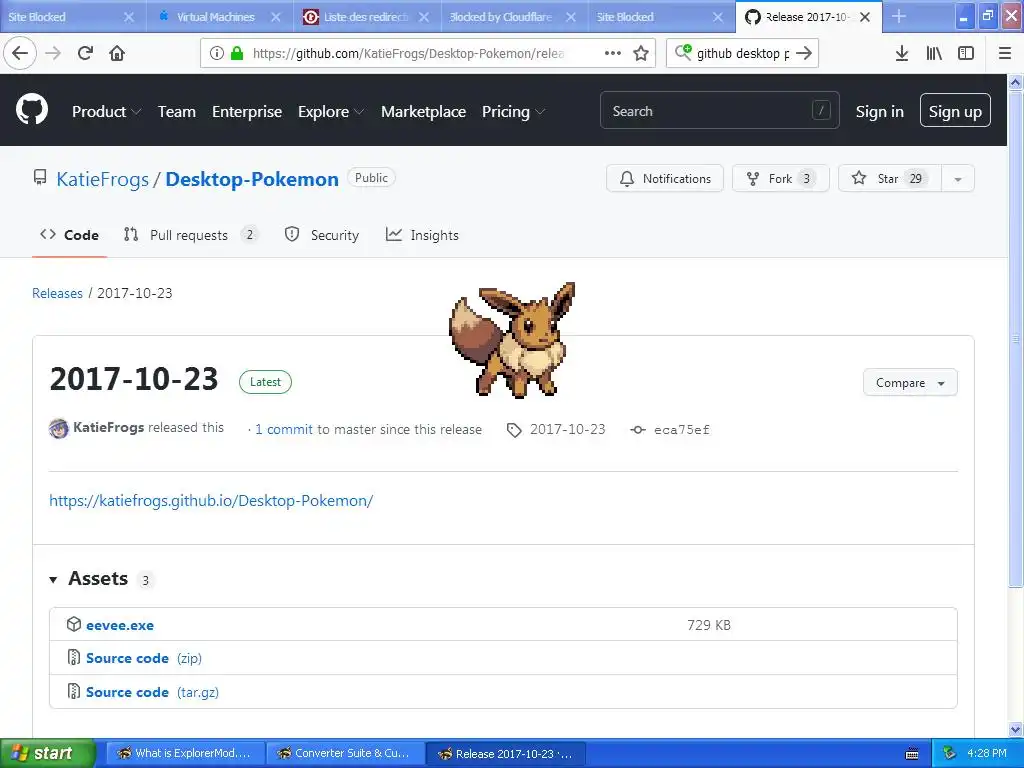Click the page vertical scrollbar thumb
The image size is (1024, 768).
pyautogui.click(x=1015, y=338)
